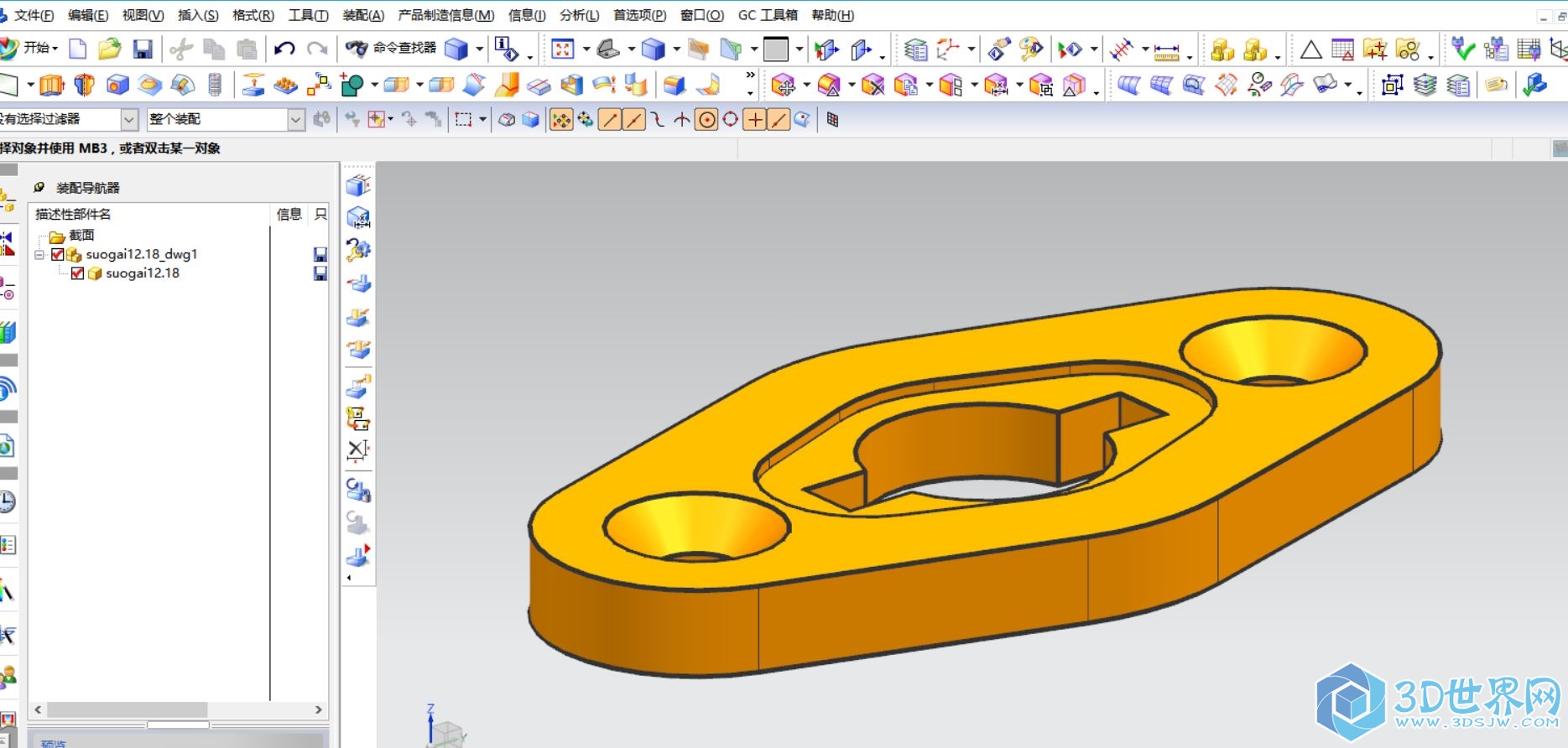Click the navigator horizontal scrollbar right arrow

[319, 709]
